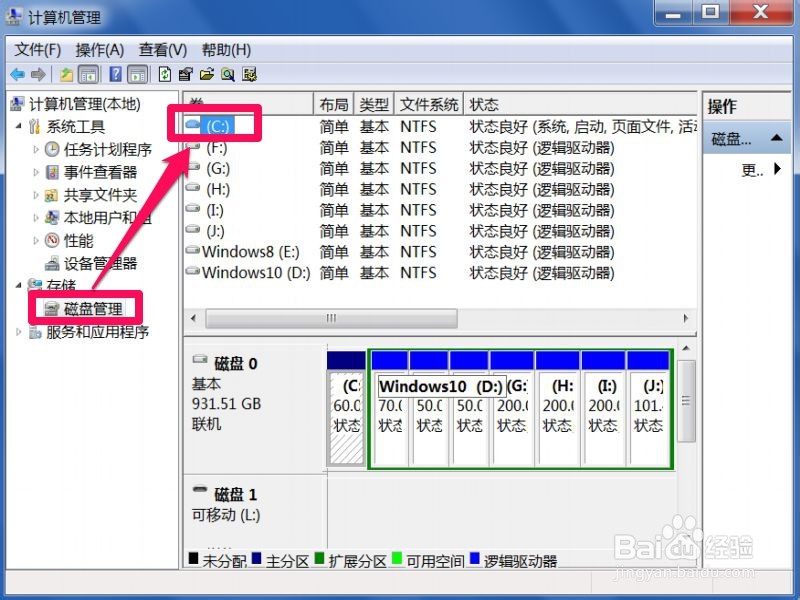Open the 查看(V) menu
The width and height of the screenshot is (800, 600).
point(162,49)
